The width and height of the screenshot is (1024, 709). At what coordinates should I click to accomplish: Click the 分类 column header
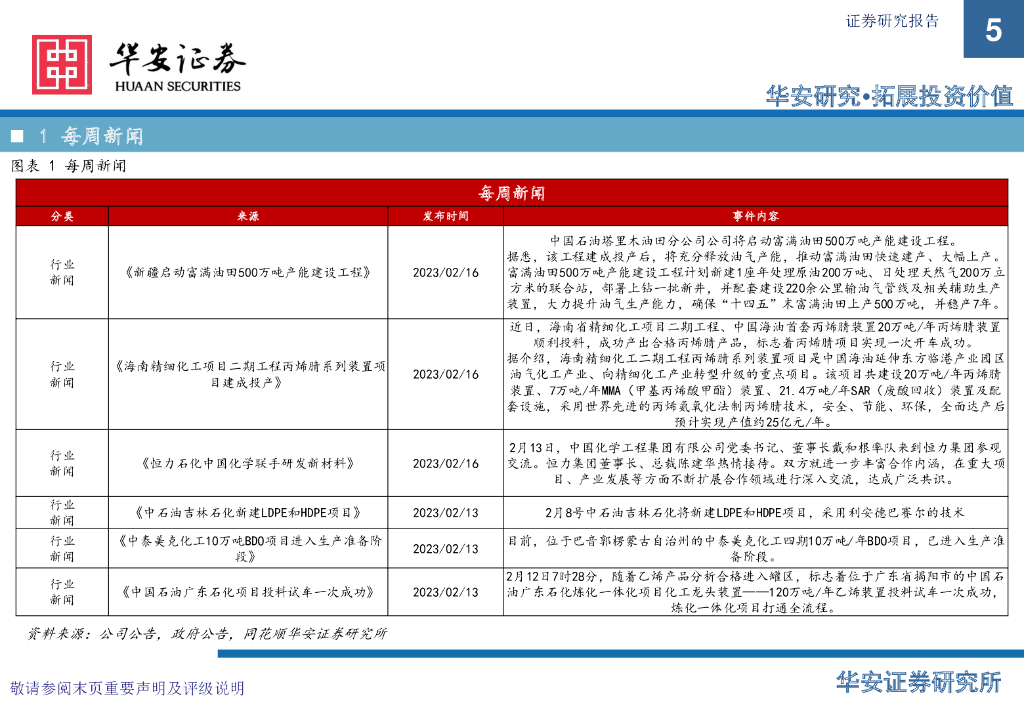tap(62, 216)
